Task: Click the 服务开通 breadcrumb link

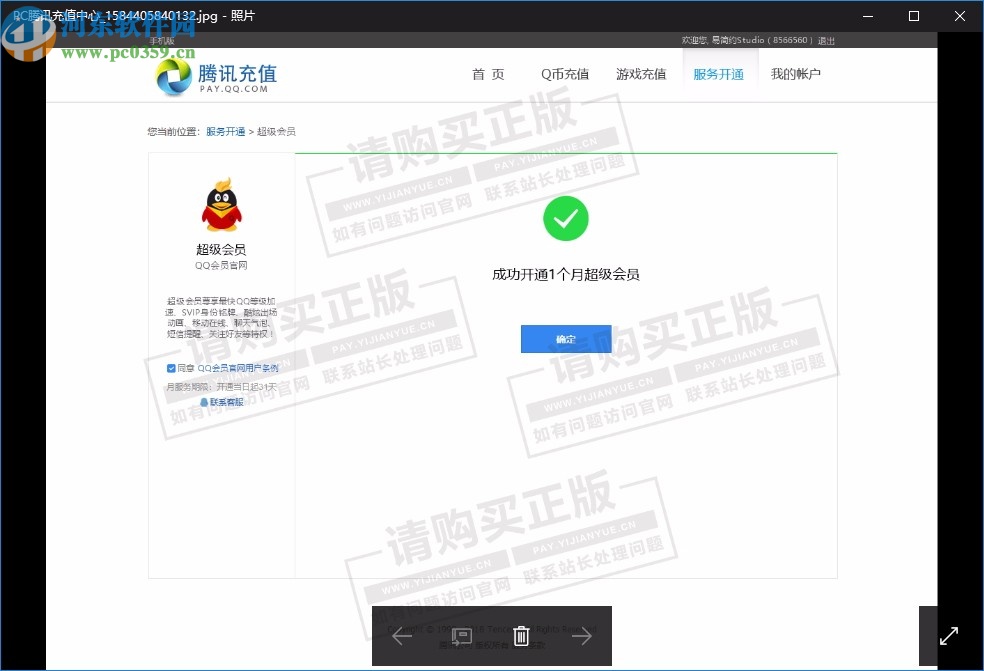Action: (225, 131)
